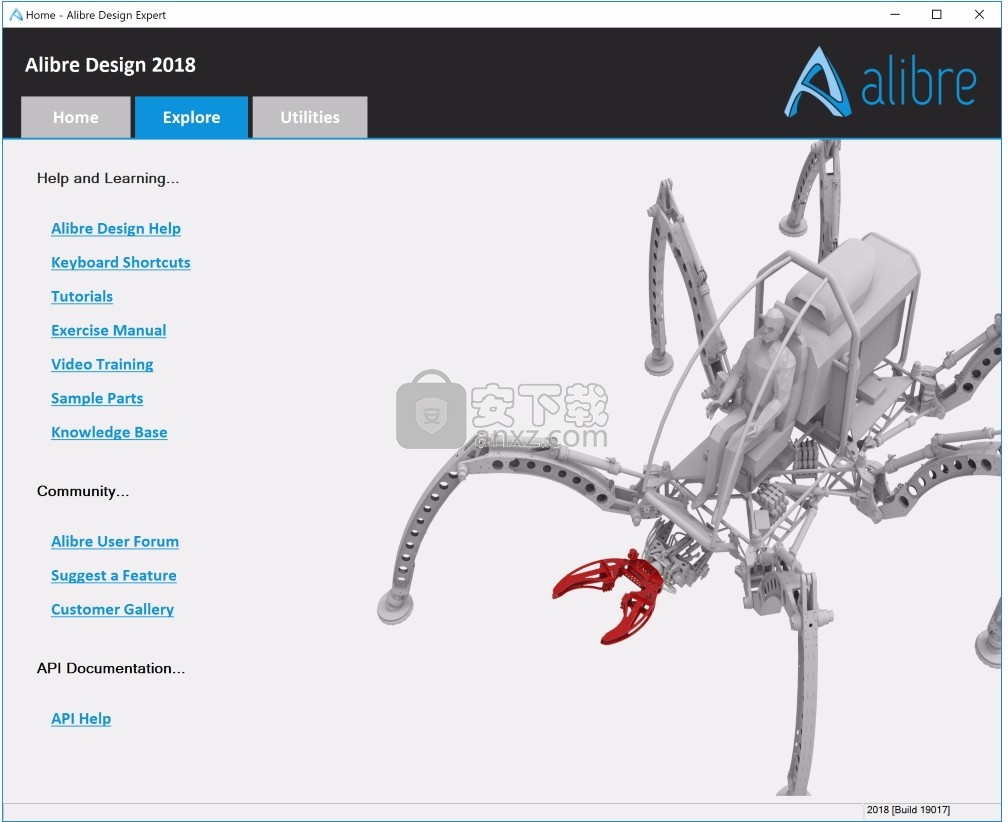Visit the Alibre User Forum
The image size is (1008, 822).
click(x=115, y=542)
